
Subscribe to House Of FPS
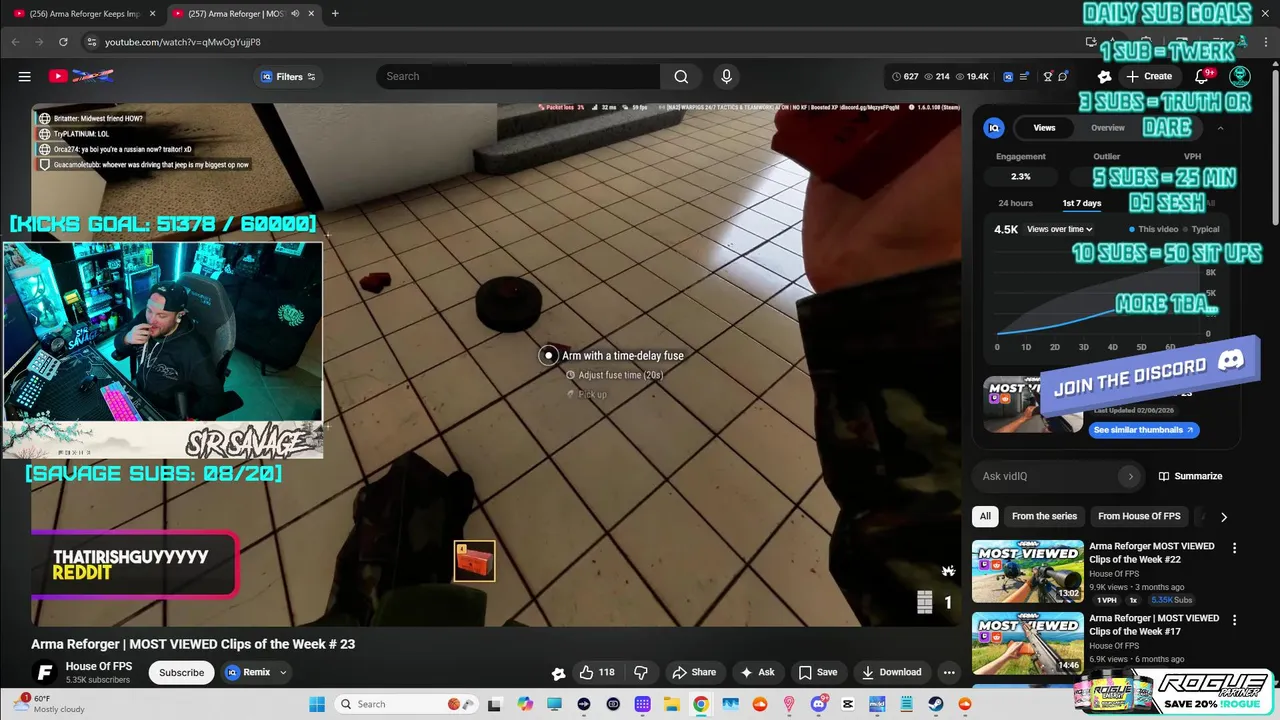pos(181,673)
